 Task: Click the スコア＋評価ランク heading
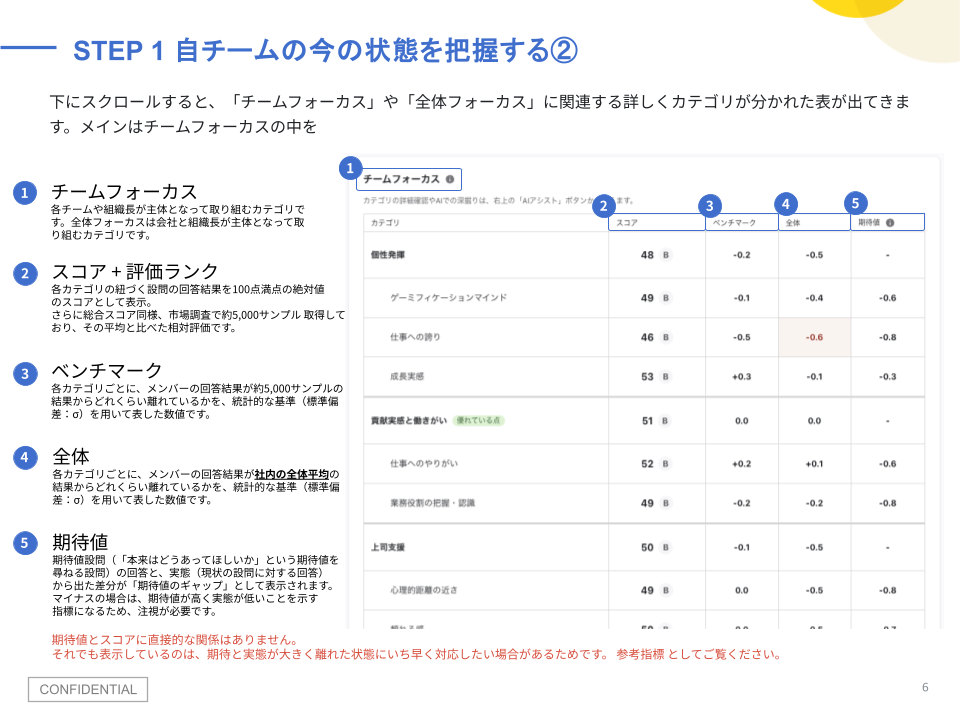click(x=135, y=271)
